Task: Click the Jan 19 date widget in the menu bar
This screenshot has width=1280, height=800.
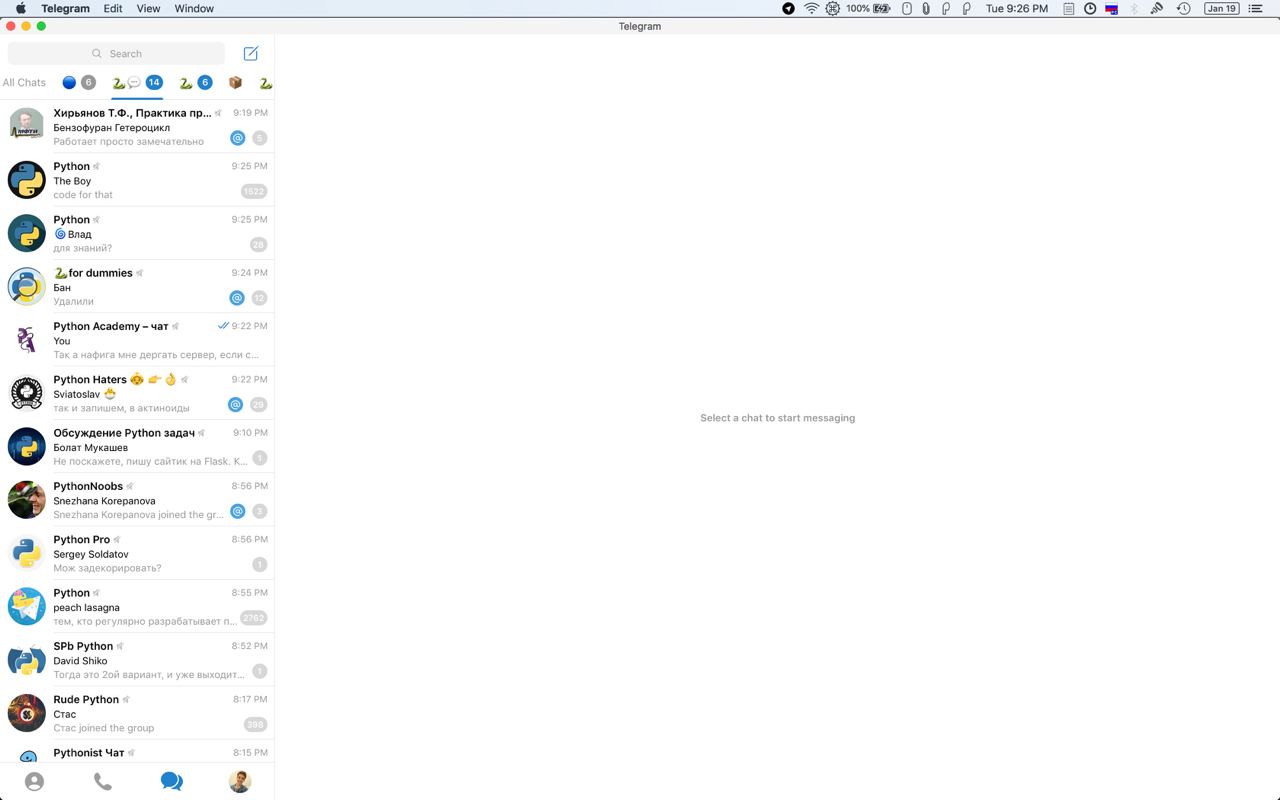Action: [1221, 8]
